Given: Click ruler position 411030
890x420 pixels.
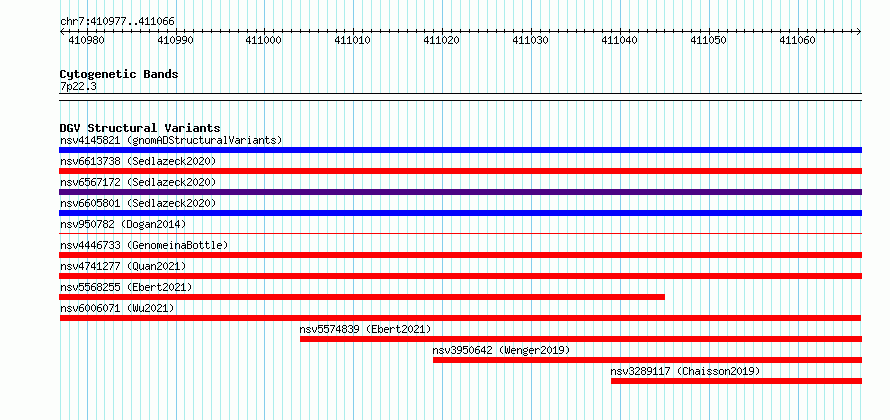Looking at the screenshot, I should tap(530, 41).
